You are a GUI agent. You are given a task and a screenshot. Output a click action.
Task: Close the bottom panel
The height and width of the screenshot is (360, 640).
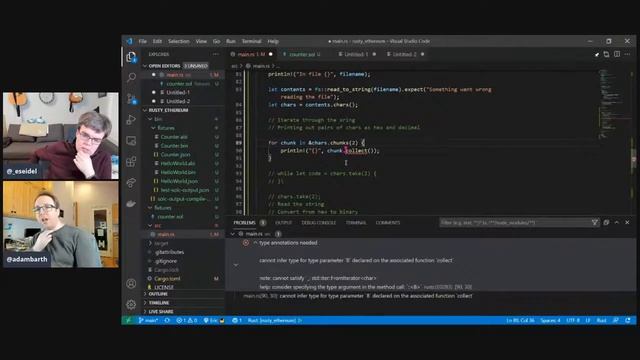627,222
